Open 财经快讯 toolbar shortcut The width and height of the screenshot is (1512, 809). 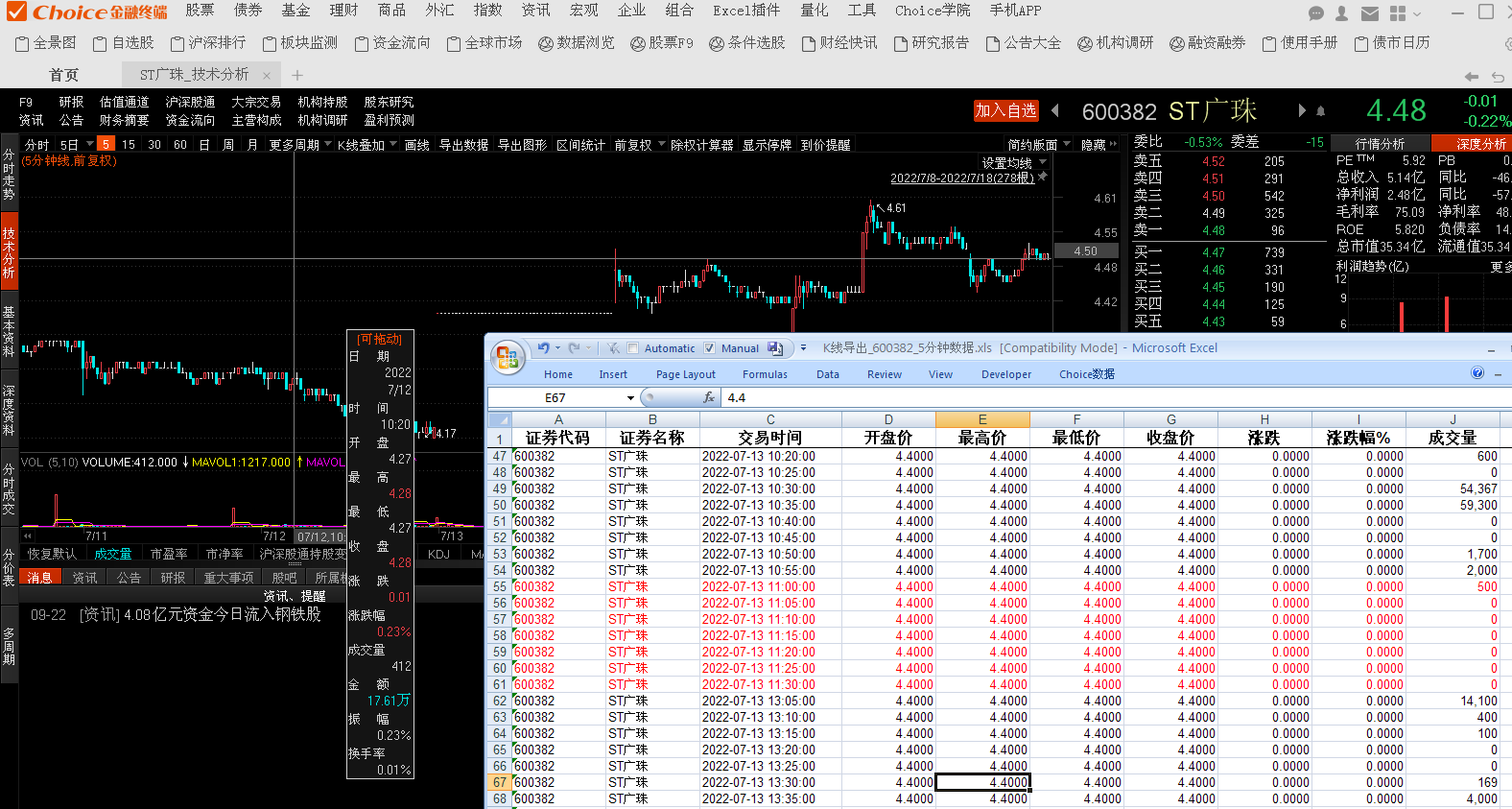point(839,43)
